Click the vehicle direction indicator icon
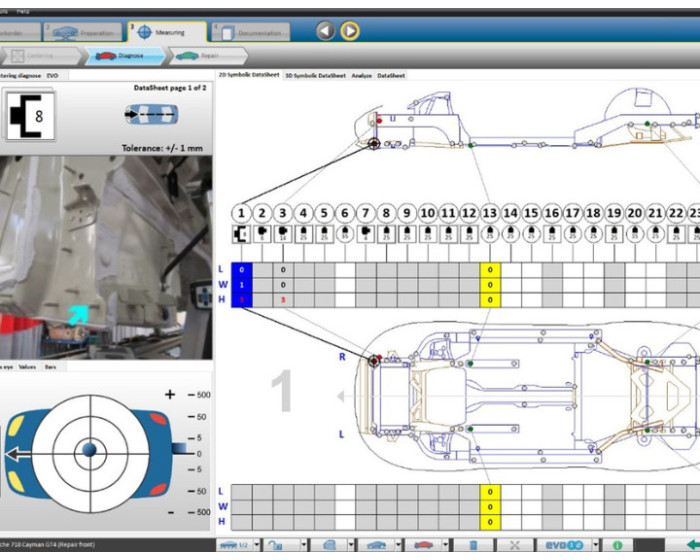The image size is (700, 560). pyautogui.click(x=151, y=115)
